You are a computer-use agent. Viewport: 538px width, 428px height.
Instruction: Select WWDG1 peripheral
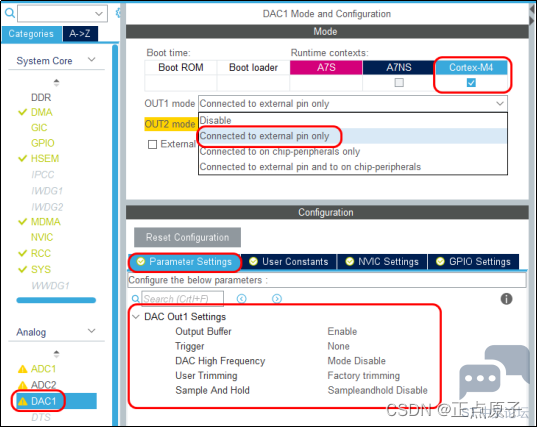tap(50, 286)
